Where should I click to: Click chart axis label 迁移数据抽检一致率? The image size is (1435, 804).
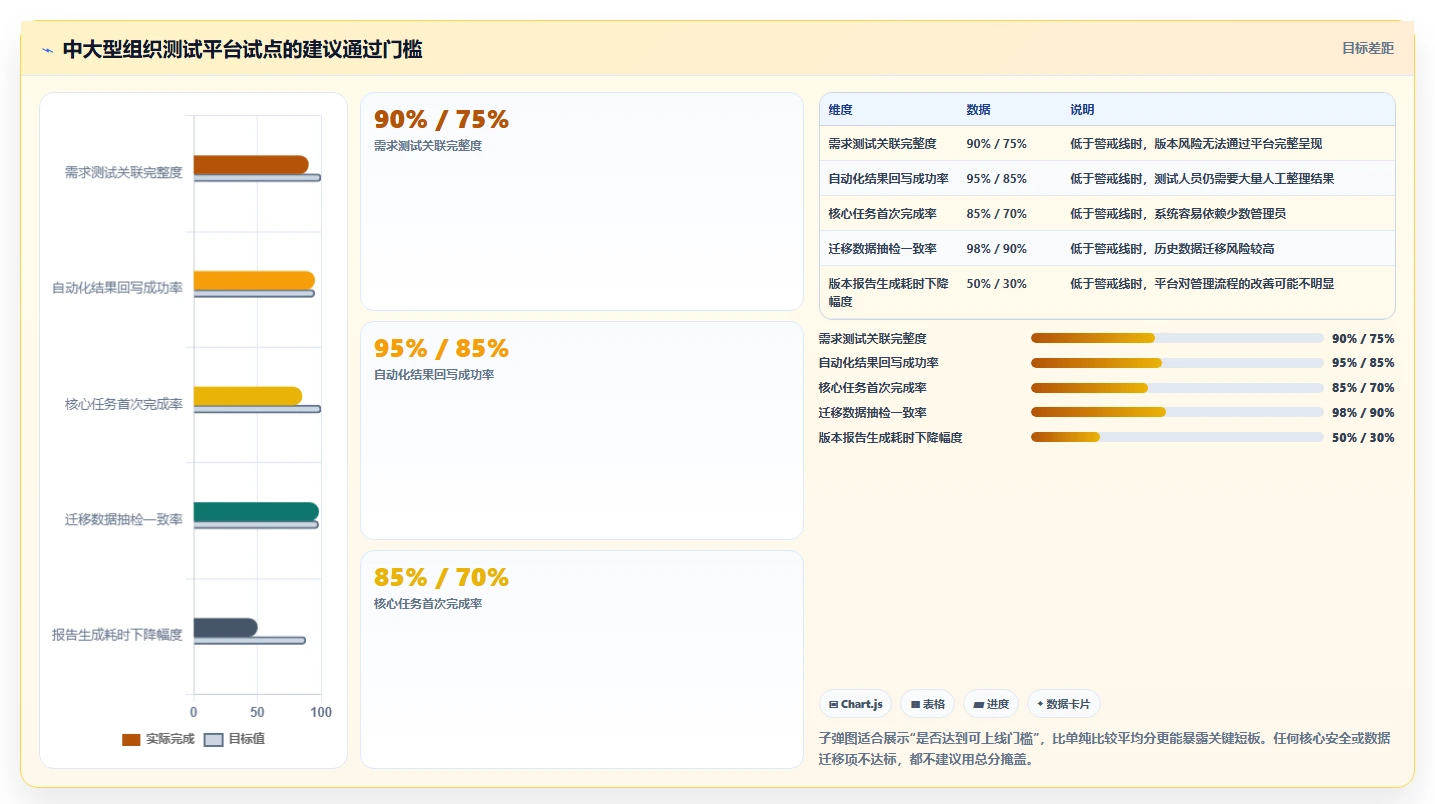124,519
